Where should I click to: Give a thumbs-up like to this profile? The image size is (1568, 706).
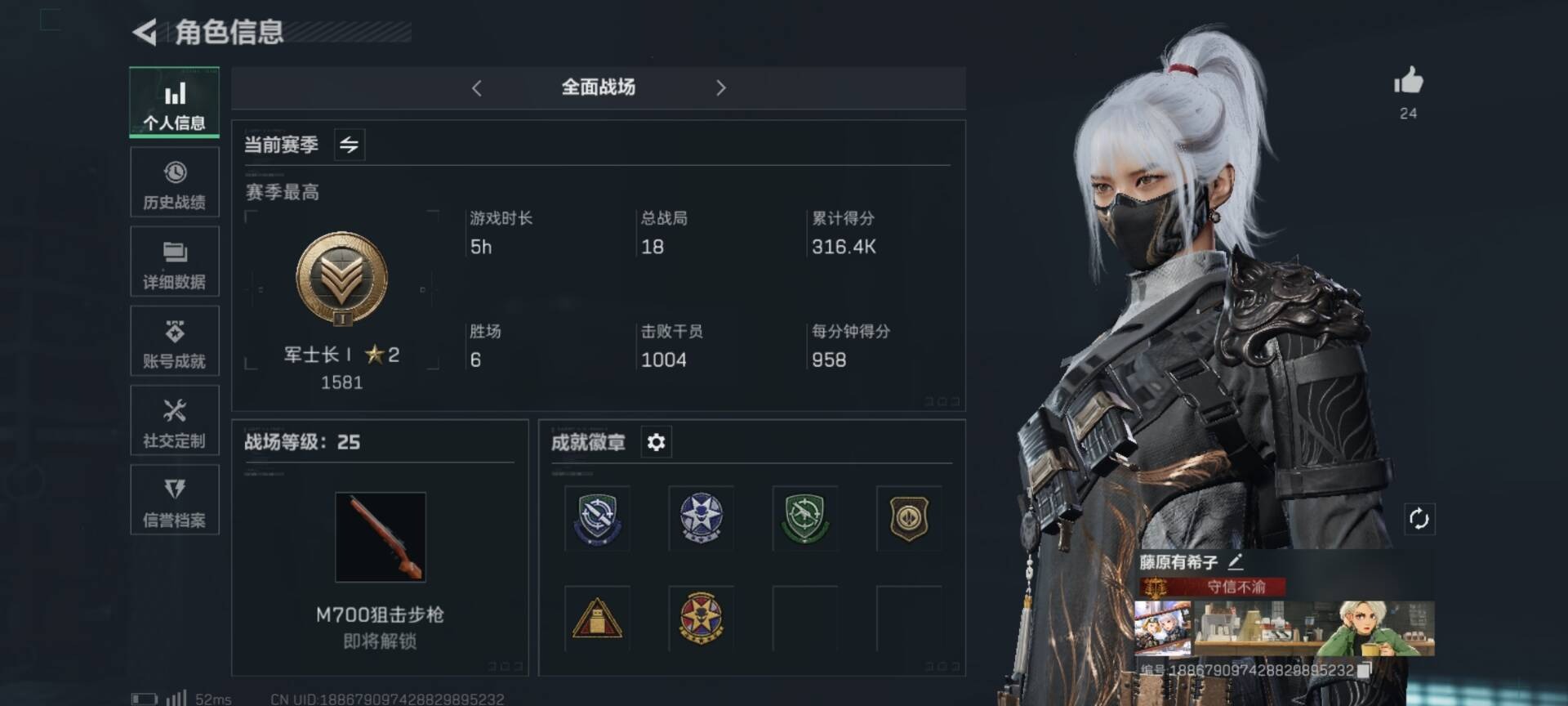coord(1408,80)
